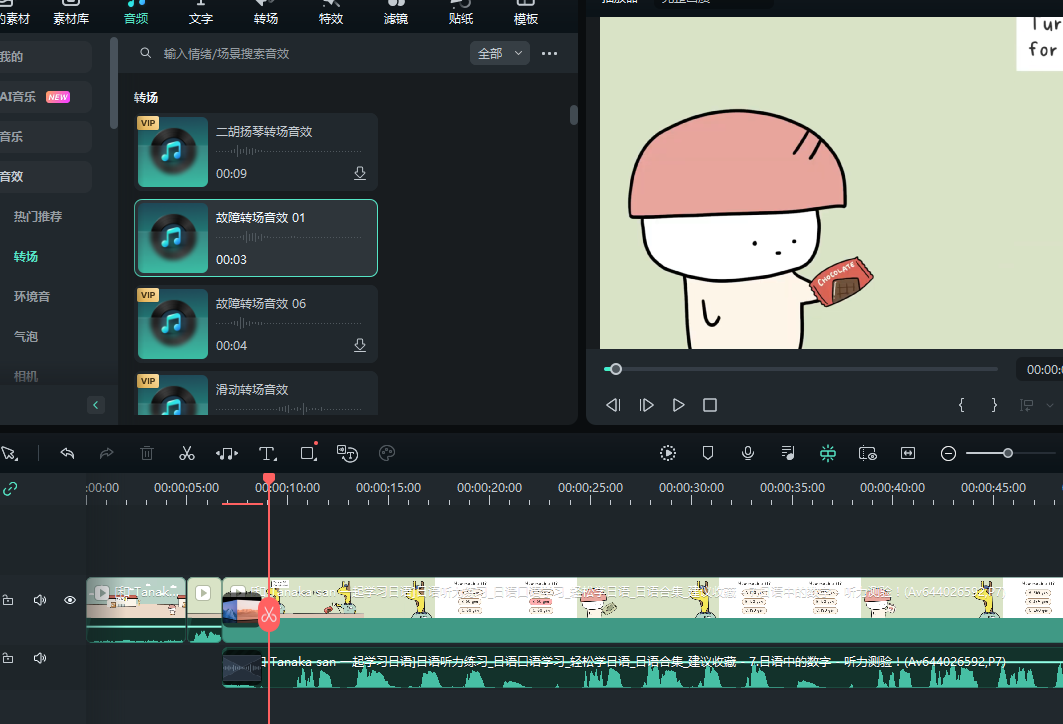Viewport: 1063px width, 724px height.
Task: Hide the video track with eye icon
Action: (x=70, y=600)
